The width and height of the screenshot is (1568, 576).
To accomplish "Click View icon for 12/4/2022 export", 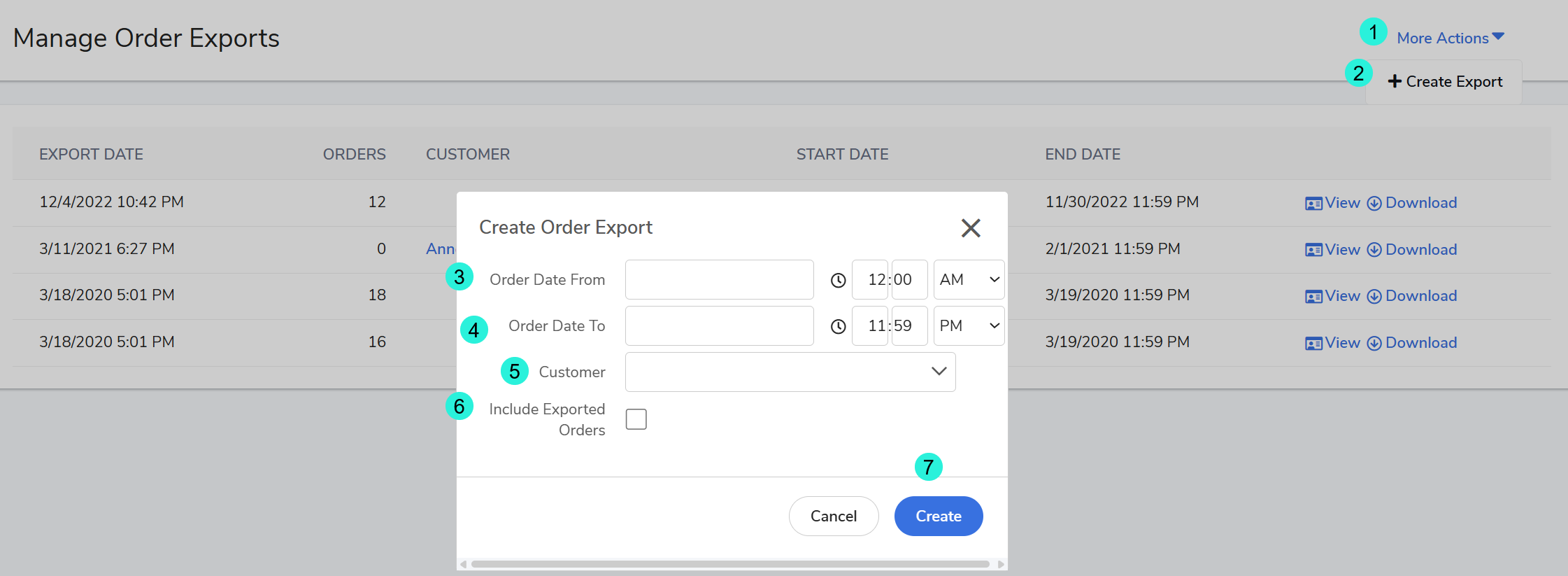I will [1313, 204].
